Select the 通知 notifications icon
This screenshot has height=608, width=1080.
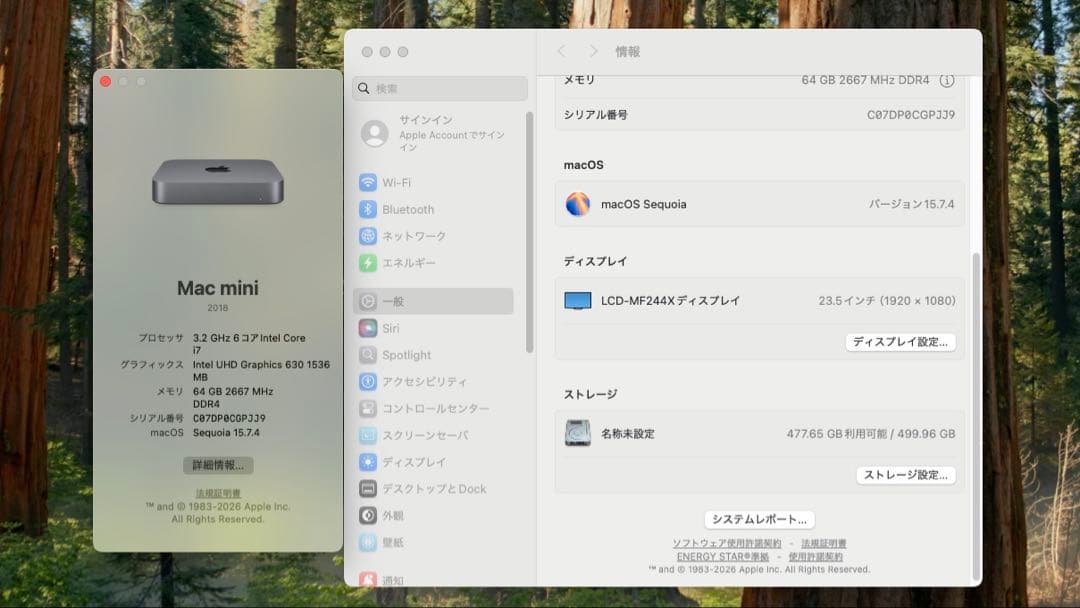coord(368,580)
